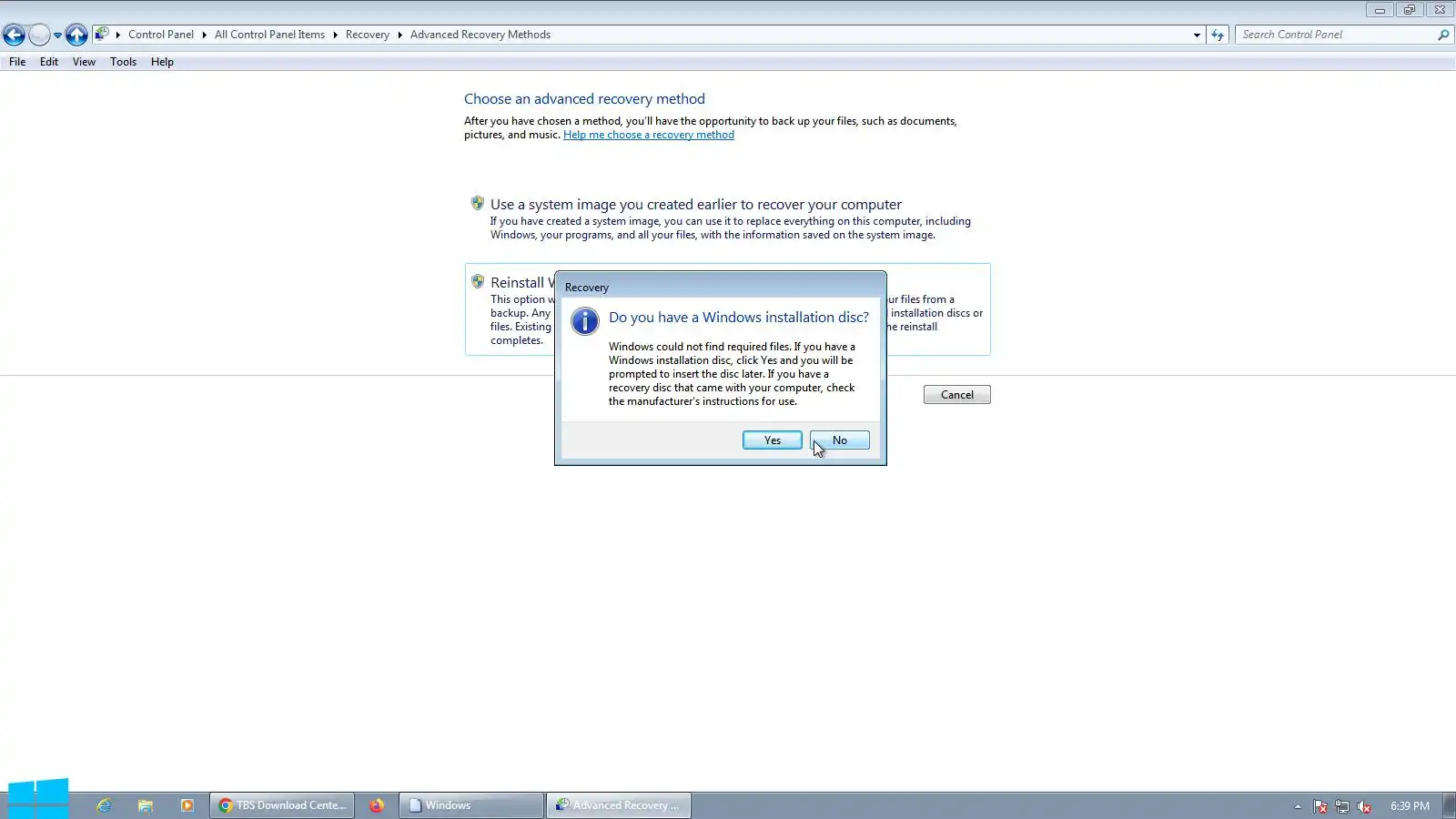Go back using the Back arrow button
Screen dimensions: 1456x819
point(14,35)
